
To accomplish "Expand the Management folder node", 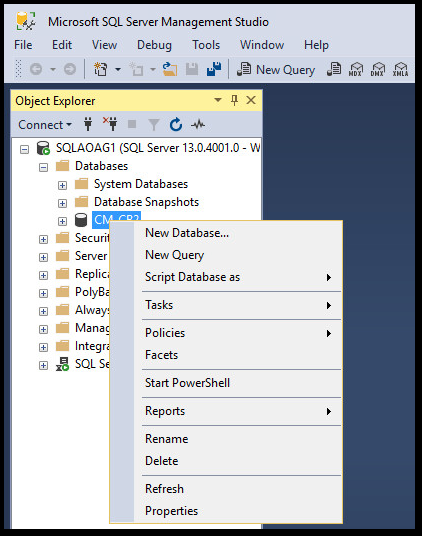I will pyautogui.click(x=43, y=329).
